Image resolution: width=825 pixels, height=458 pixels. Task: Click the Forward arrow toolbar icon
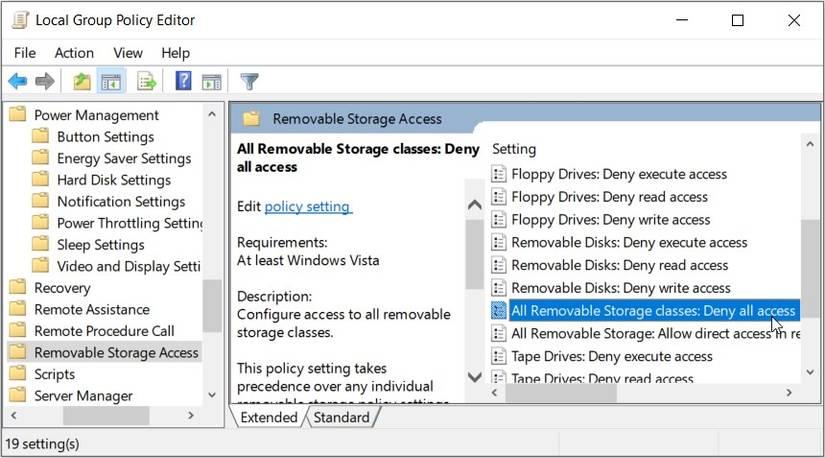(x=44, y=82)
